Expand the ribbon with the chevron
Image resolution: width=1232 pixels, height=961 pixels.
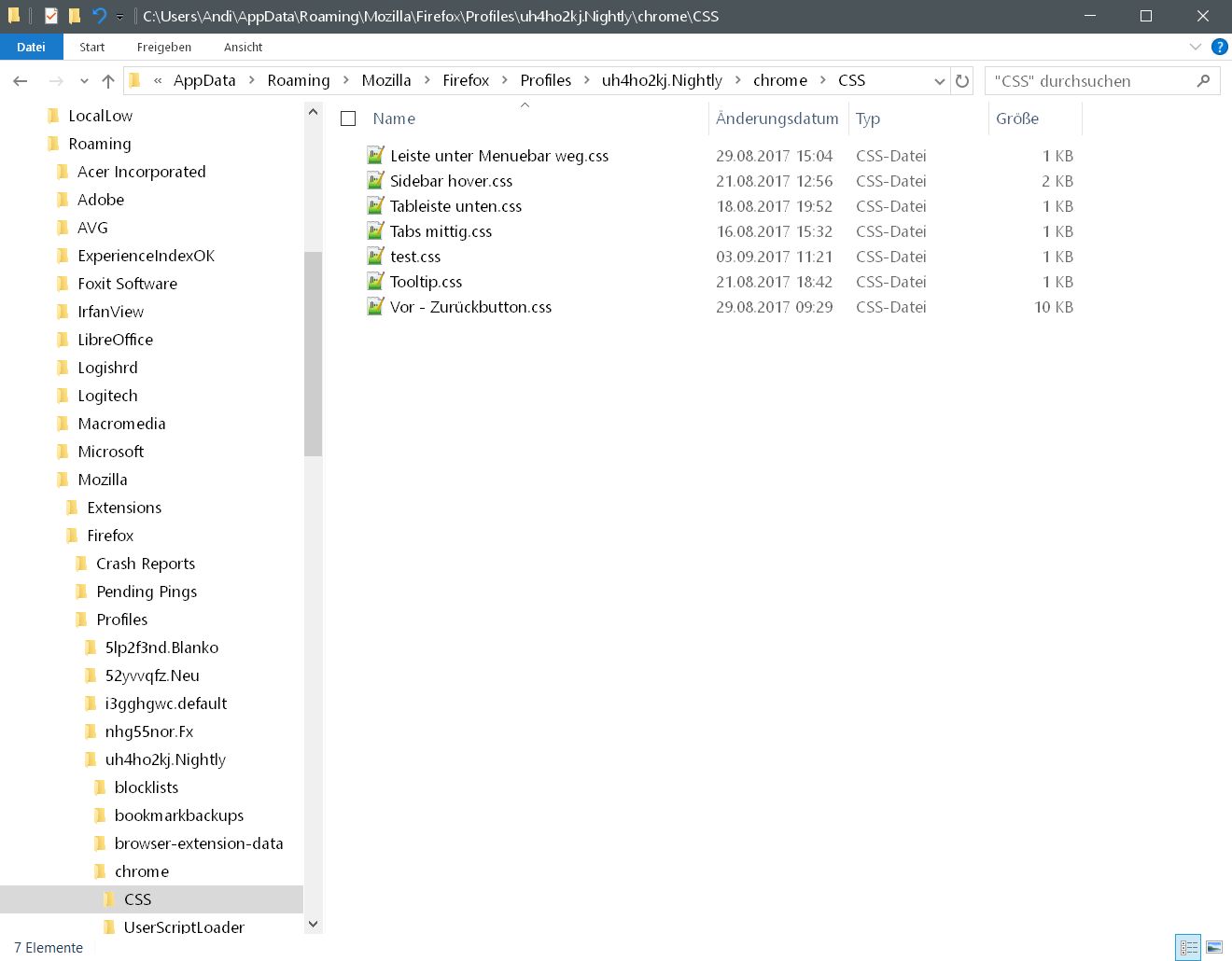click(x=1195, y=47)
